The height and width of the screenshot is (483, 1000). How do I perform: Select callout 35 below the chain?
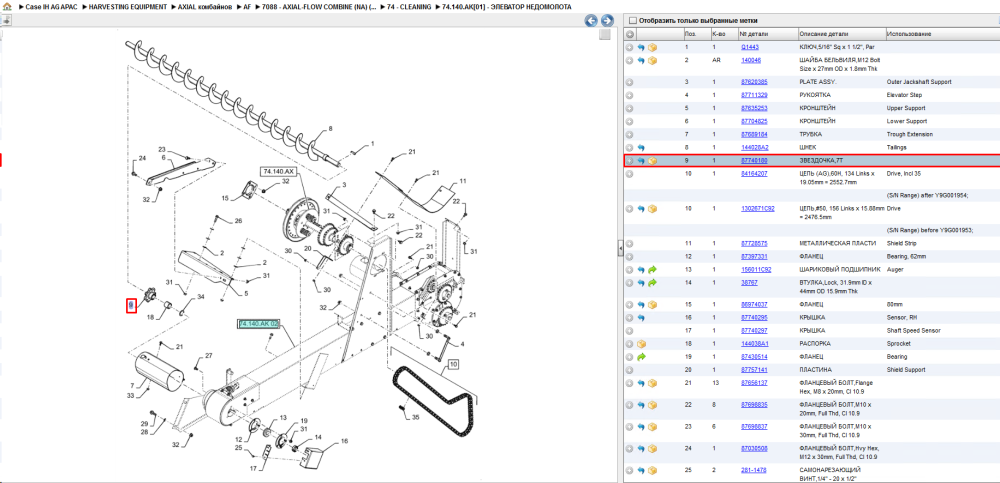(x=416, y=418)
